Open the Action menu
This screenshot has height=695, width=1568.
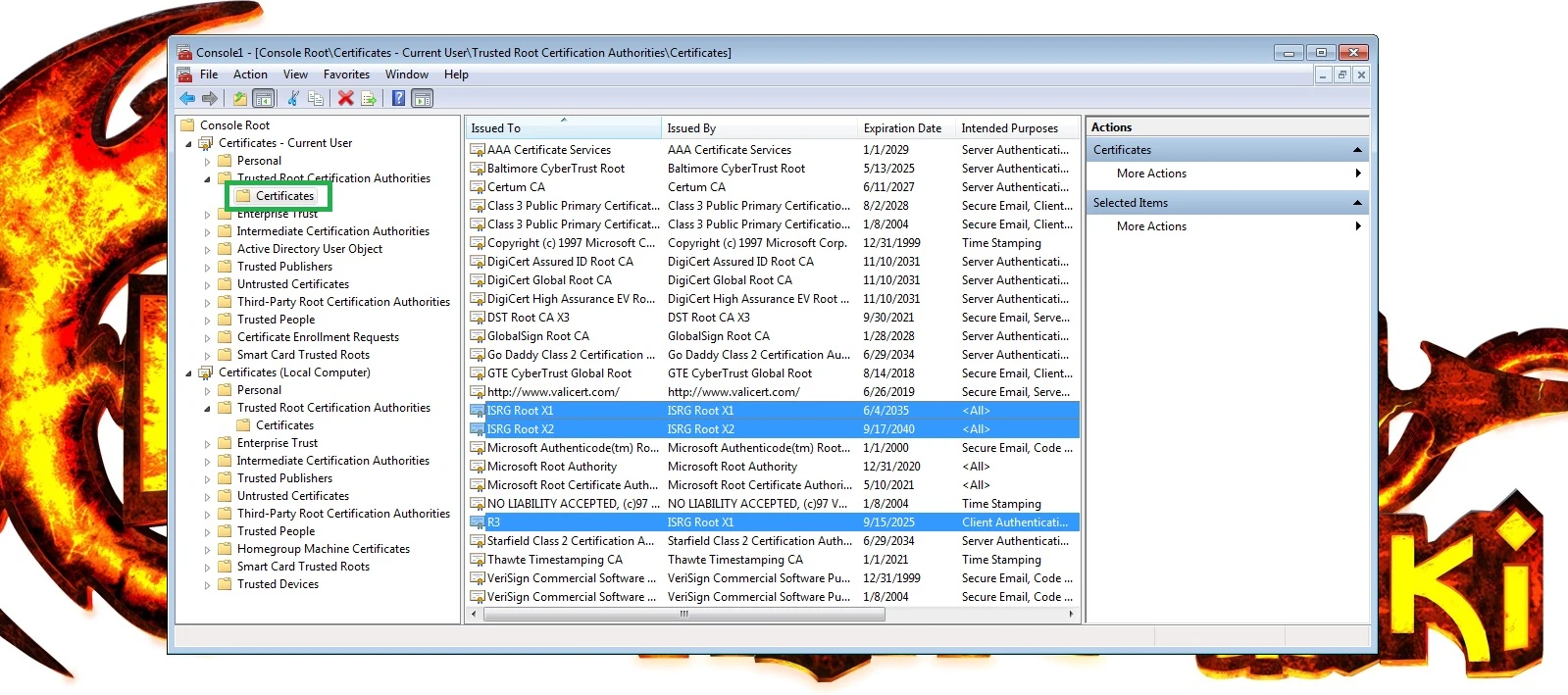click(x=250, y=74)
